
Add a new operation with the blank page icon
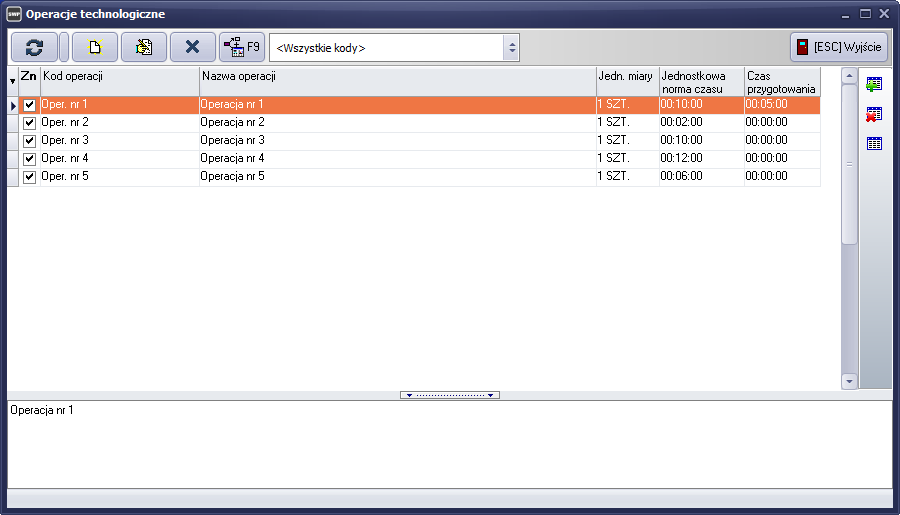[95, 47]
